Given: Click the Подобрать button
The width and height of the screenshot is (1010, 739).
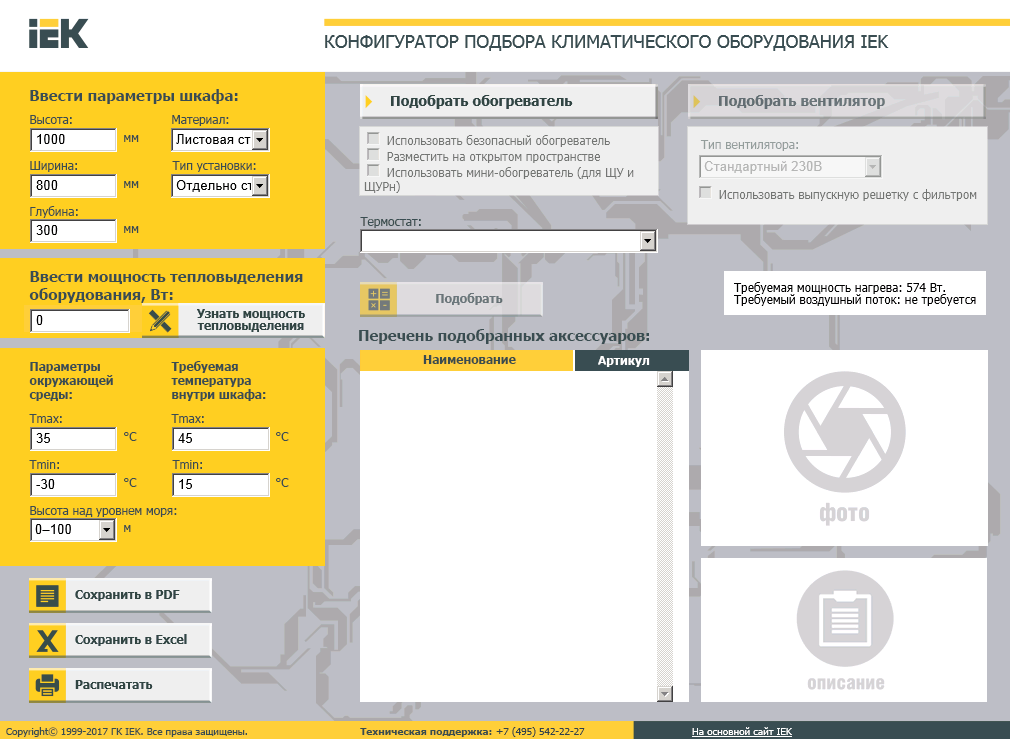Looking at the screenshot, I should [x=452, y=299].
